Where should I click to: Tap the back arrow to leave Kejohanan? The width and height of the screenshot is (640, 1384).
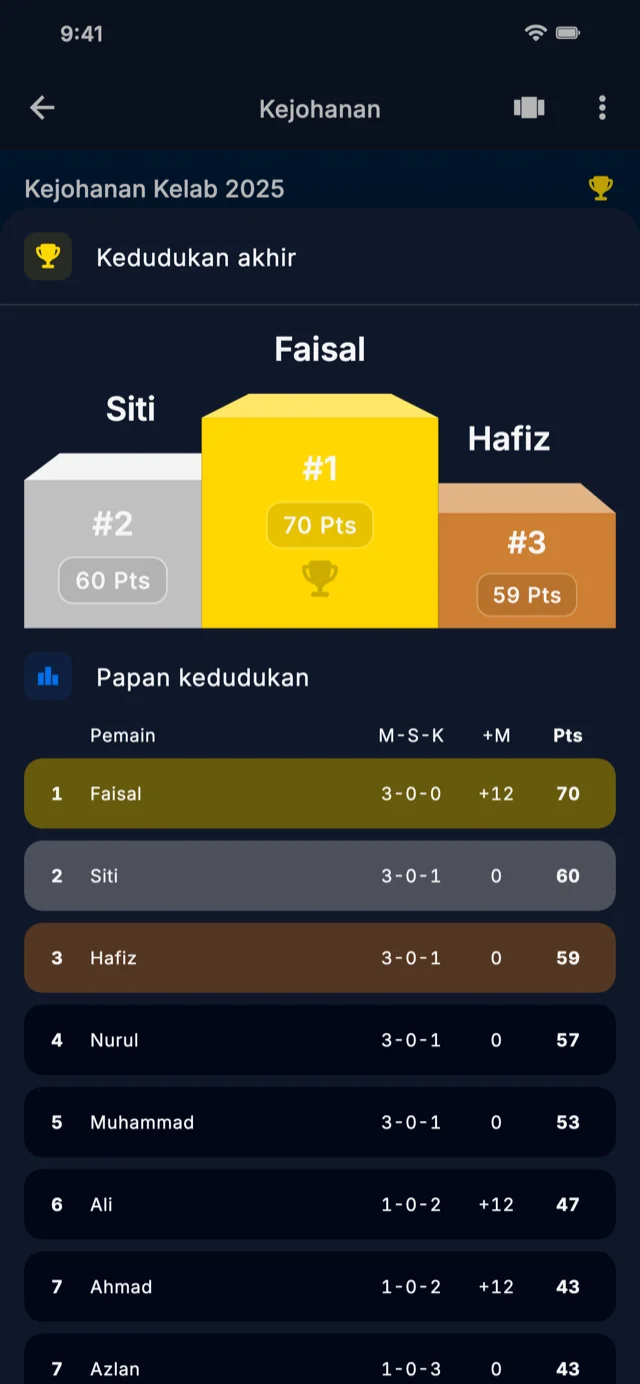42,108
